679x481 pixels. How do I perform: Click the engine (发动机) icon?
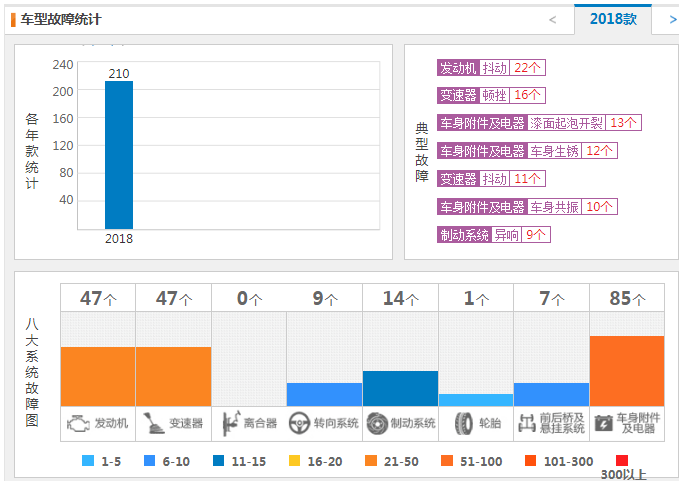(x=78, y=423)
